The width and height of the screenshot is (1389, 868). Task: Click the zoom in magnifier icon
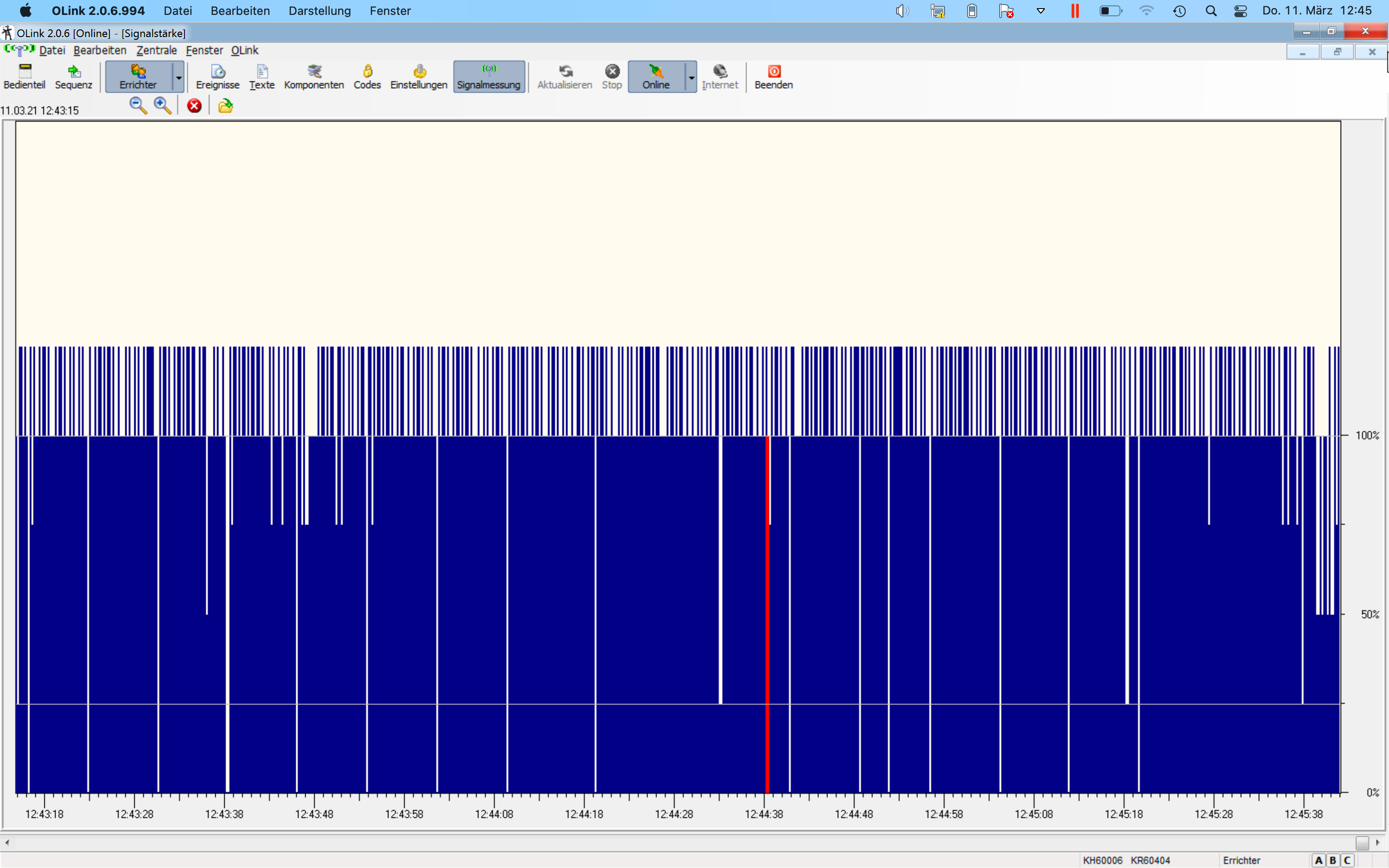tap(162, 106)
